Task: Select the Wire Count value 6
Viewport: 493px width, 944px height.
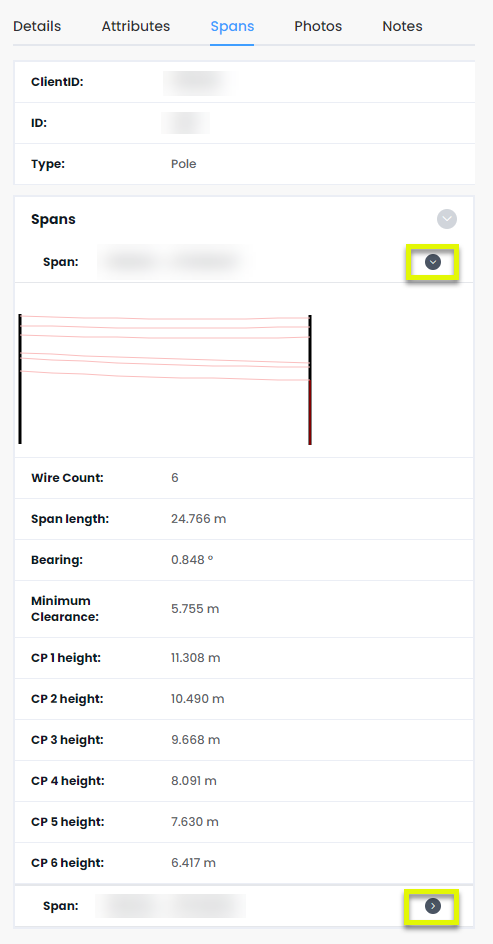Action: pyautogui.click(x=175, y=478)
